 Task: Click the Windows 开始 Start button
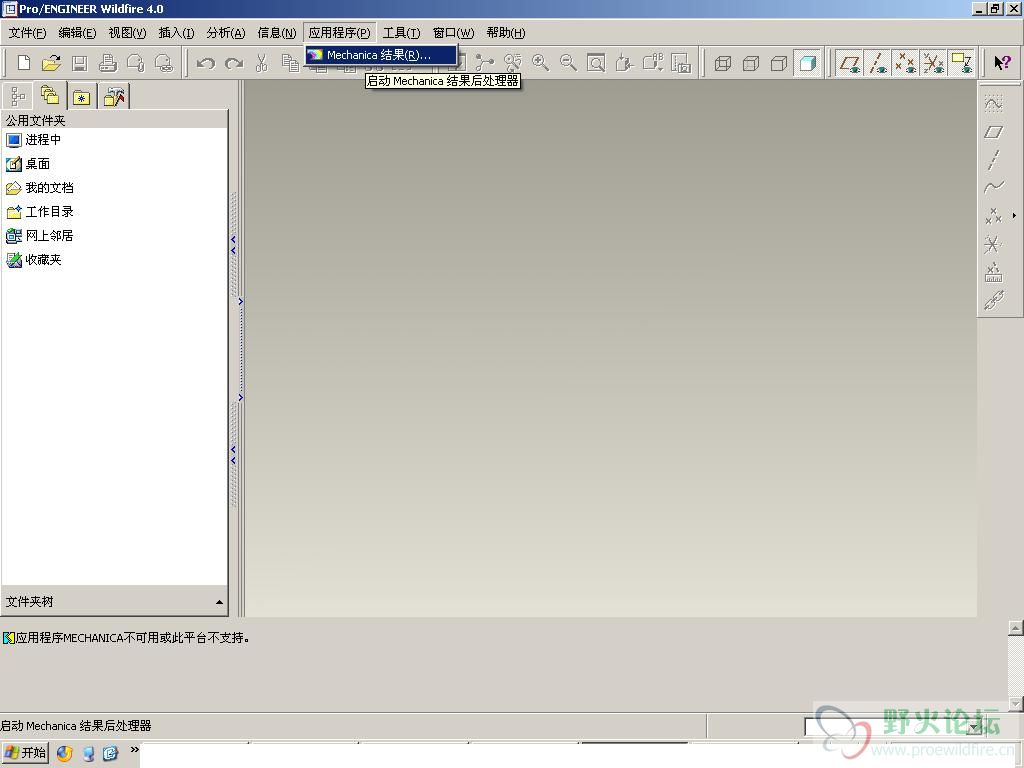[x=25, y=753]
